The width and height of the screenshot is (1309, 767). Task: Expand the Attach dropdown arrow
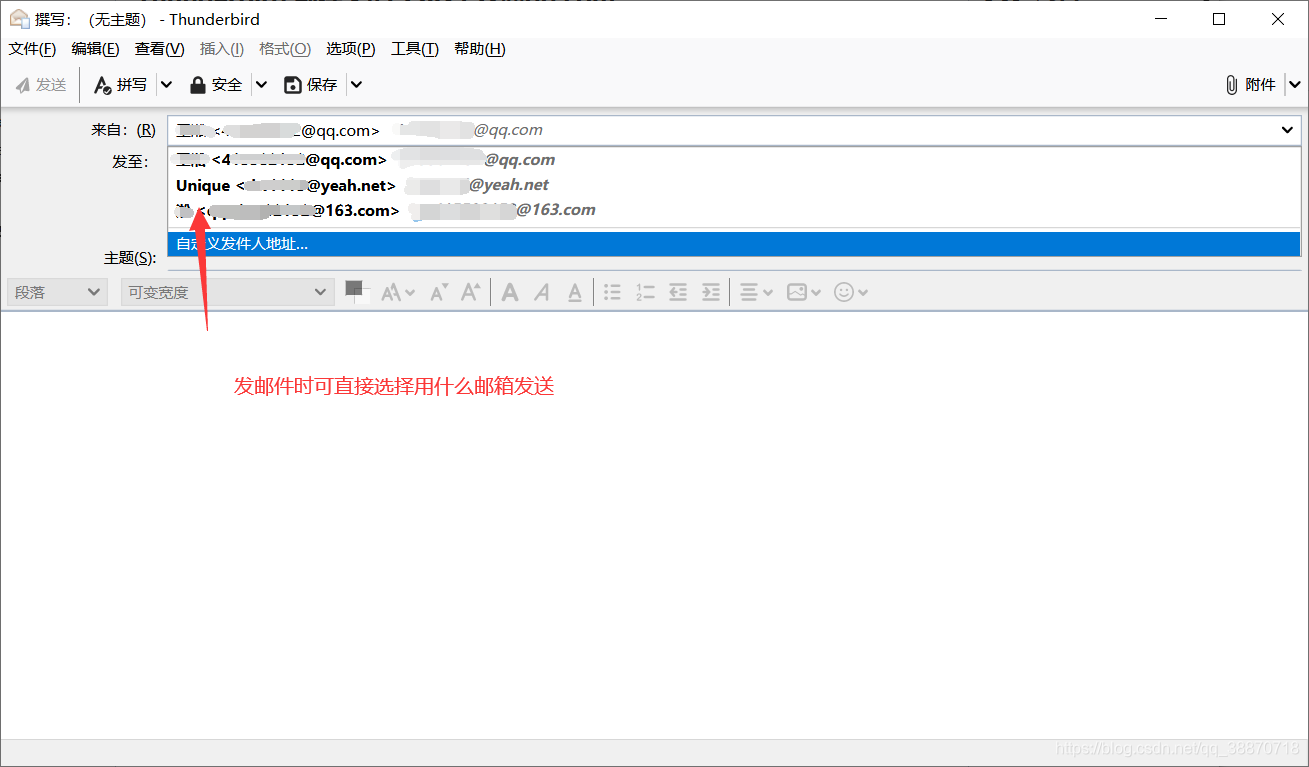[x=1294, y=85]
